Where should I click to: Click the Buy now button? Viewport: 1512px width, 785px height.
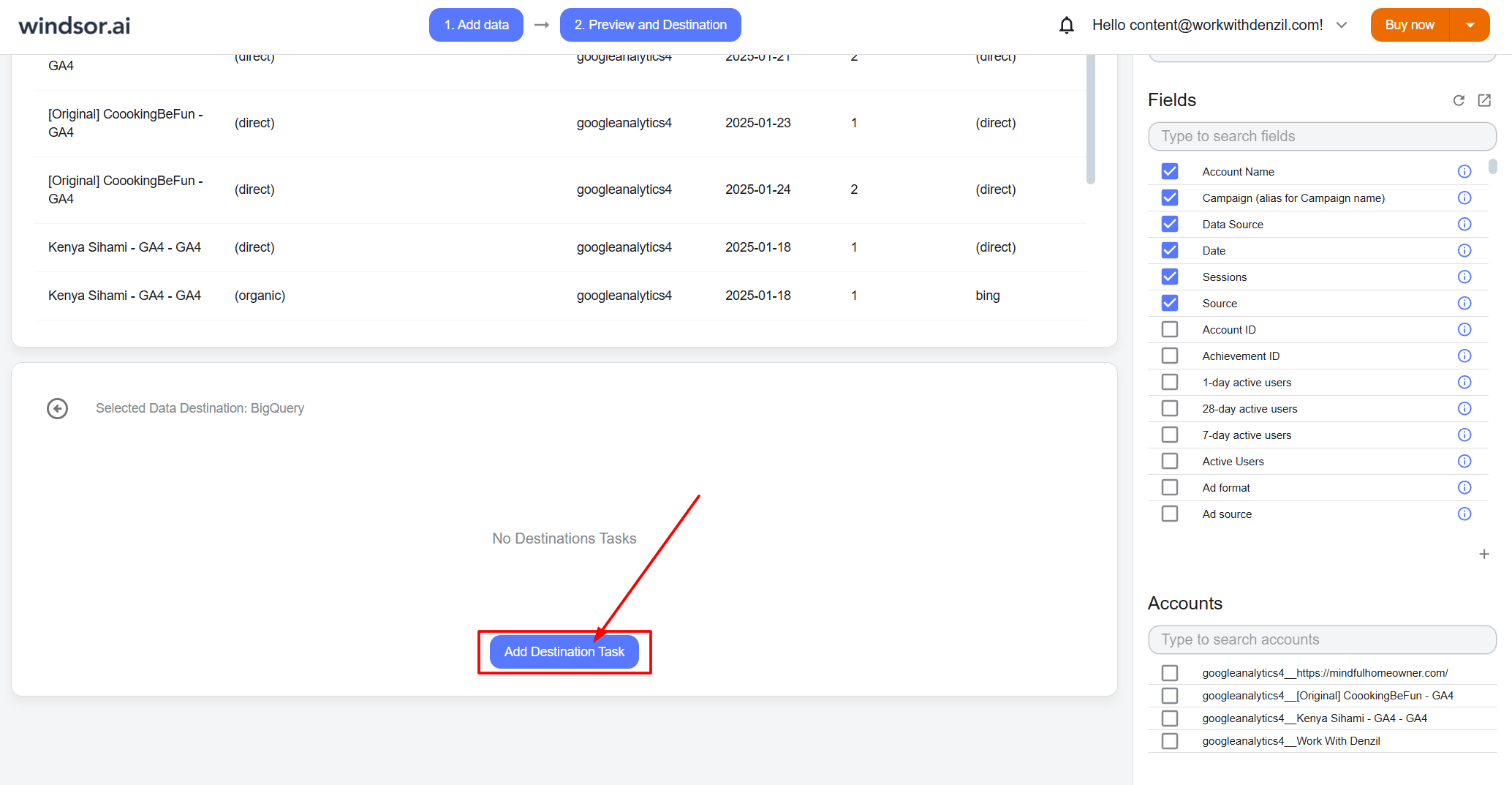(x=1407, y=24)
